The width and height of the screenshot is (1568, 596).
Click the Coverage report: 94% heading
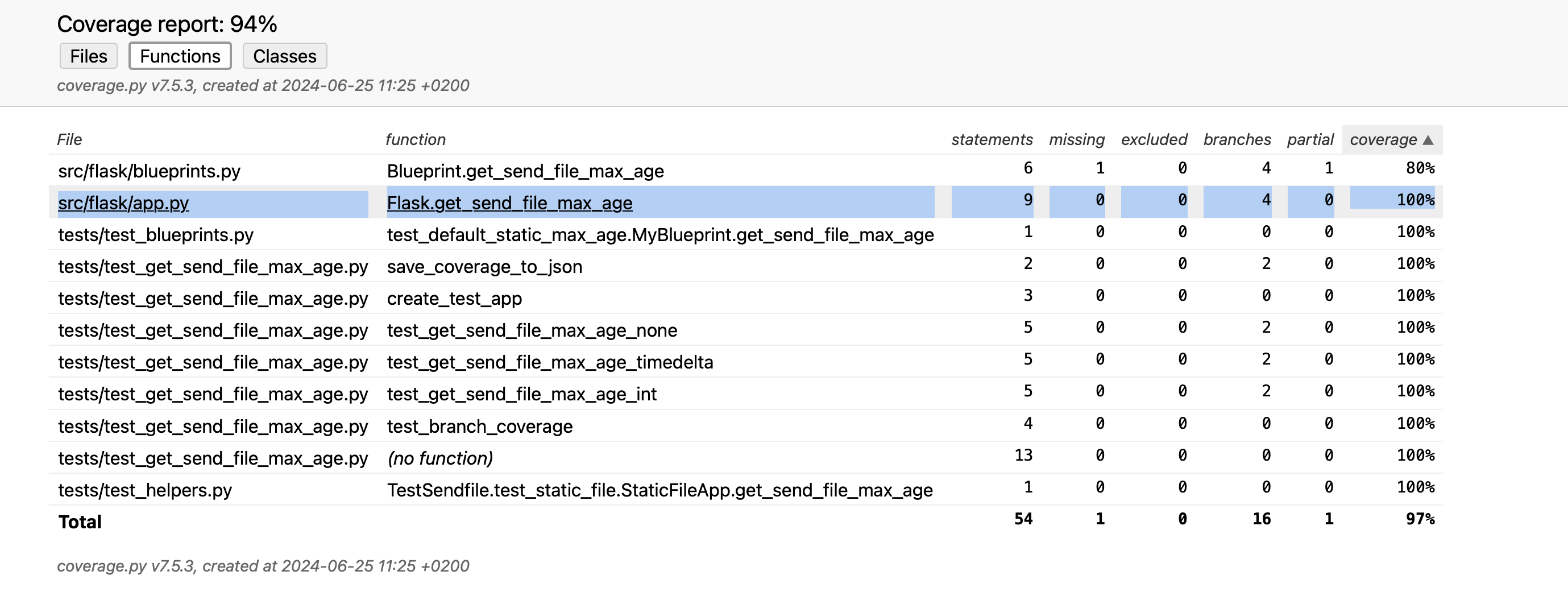[167, 24]
